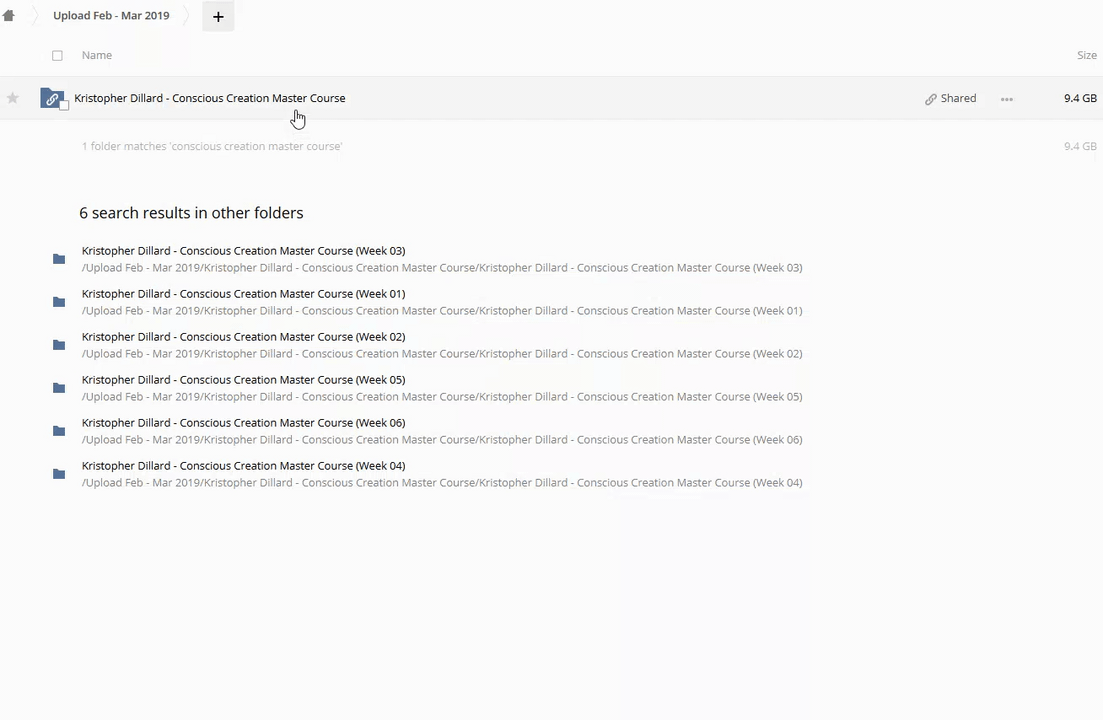Click the folder icon for Week 02 result
This screenshot has height=720, width=1103.
[x=59, y=345]
